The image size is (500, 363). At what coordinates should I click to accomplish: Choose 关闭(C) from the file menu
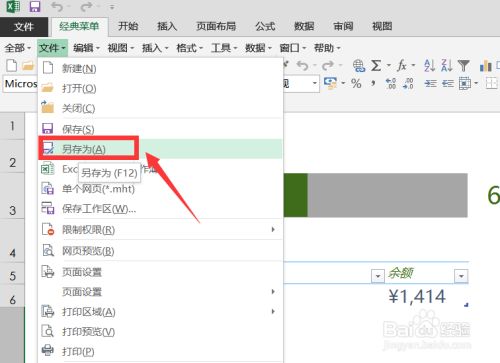(161, 108)
